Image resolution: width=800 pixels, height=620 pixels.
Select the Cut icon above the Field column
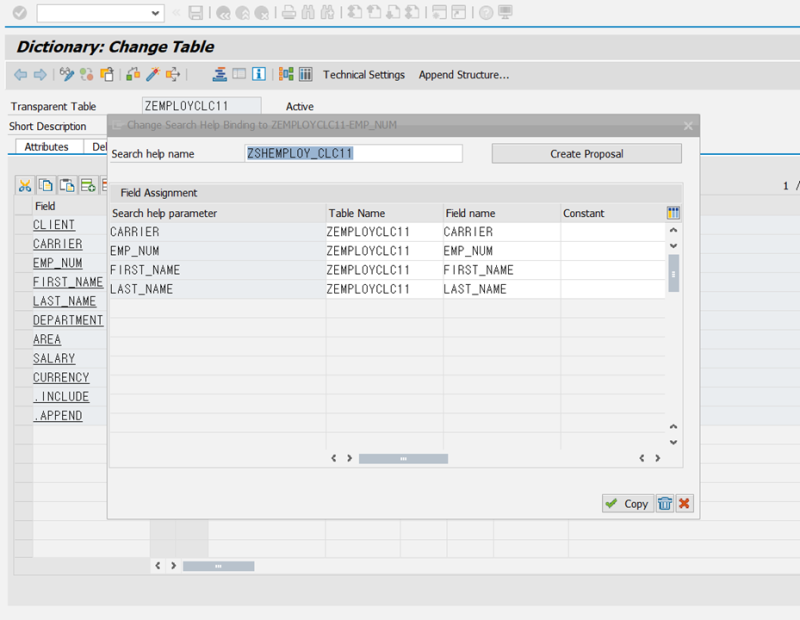24,185
